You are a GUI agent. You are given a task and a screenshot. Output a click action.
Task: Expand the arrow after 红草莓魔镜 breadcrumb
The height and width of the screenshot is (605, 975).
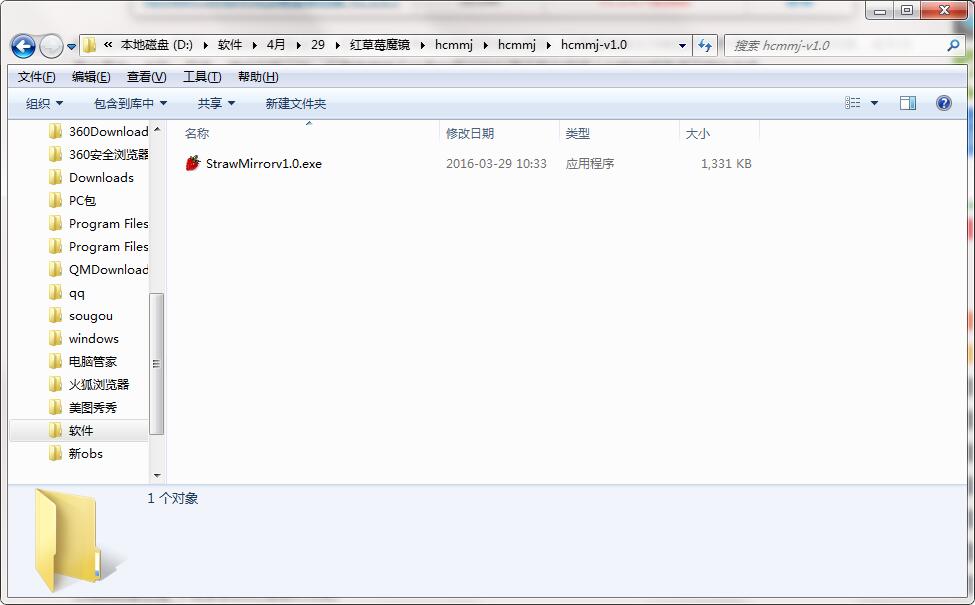click(423, 45)
